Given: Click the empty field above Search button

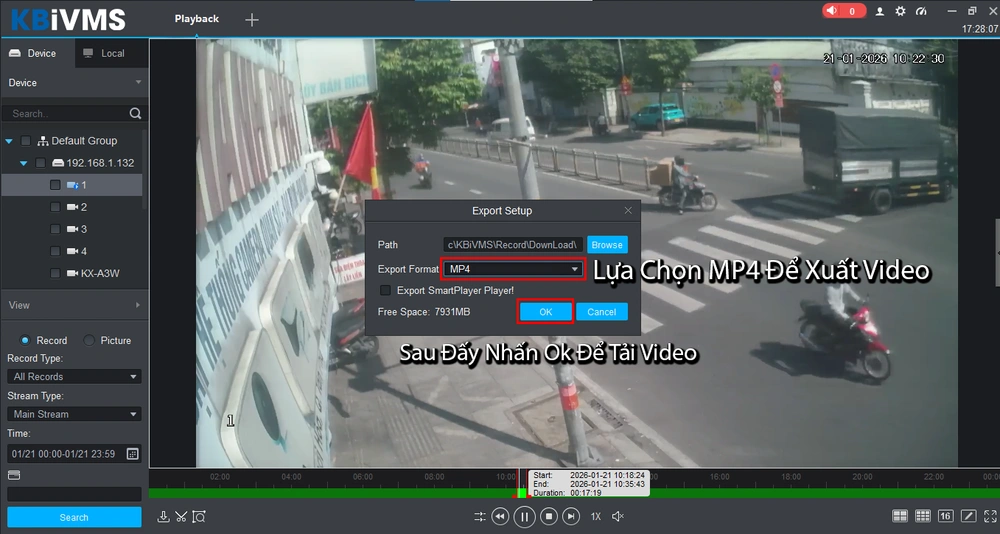Looking at the screenshot, I should [x=74, y=494].
